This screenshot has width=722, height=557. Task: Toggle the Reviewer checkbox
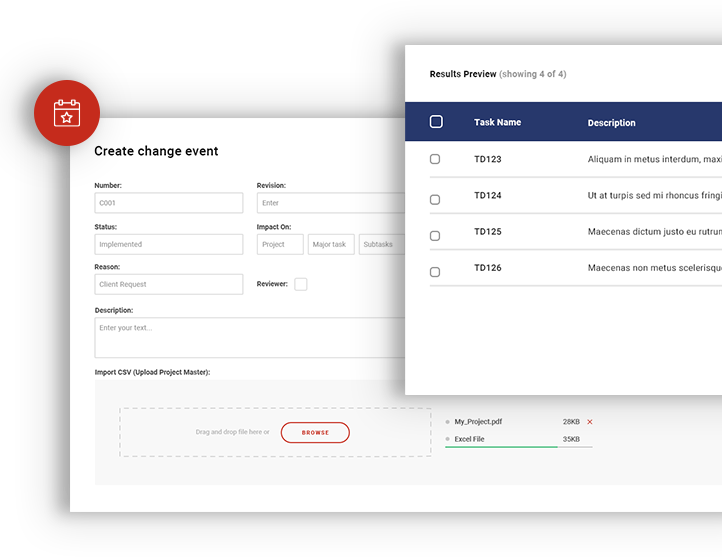click(300, 284)
